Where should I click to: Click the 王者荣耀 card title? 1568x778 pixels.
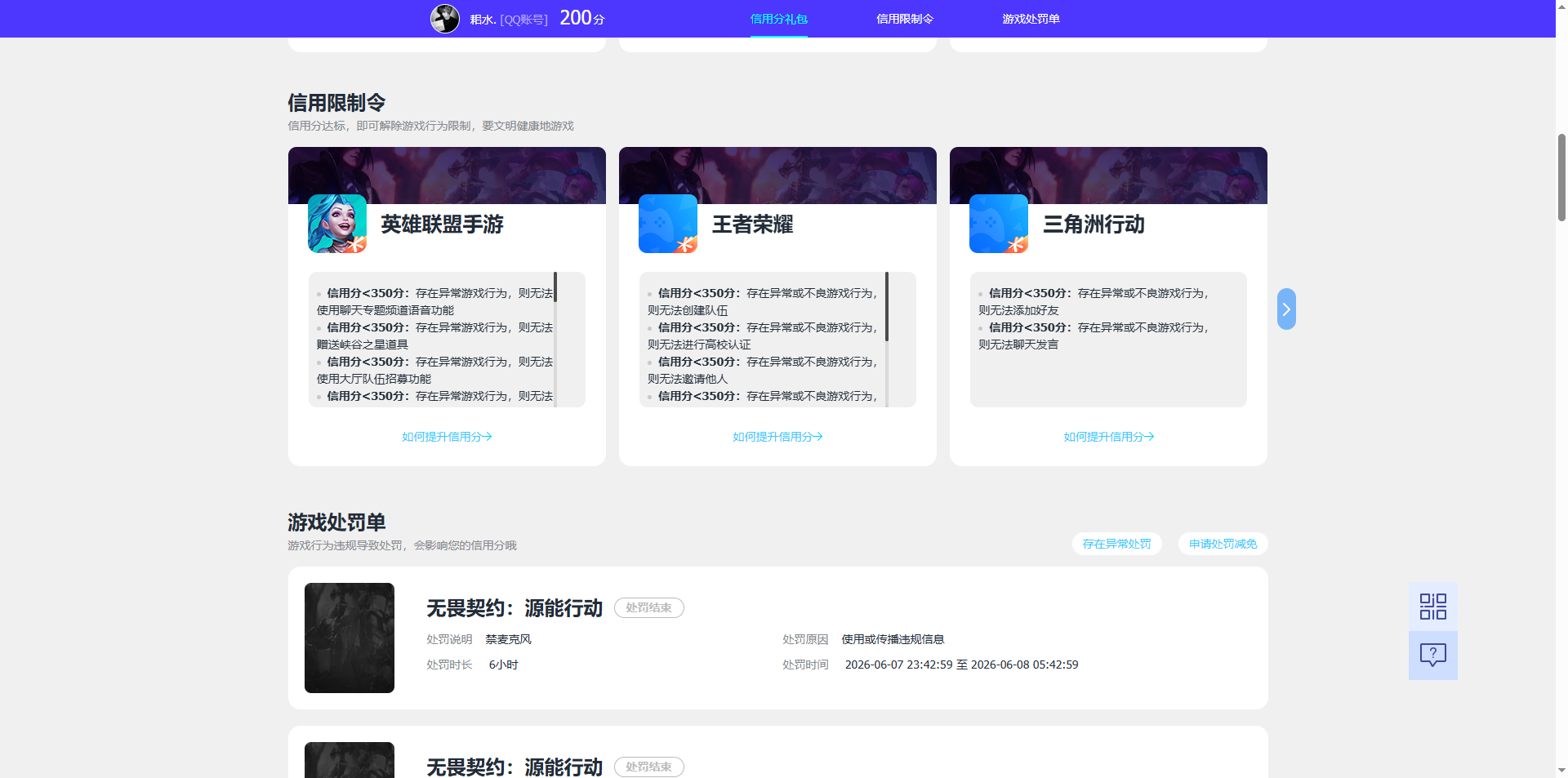tap(752, 225)
